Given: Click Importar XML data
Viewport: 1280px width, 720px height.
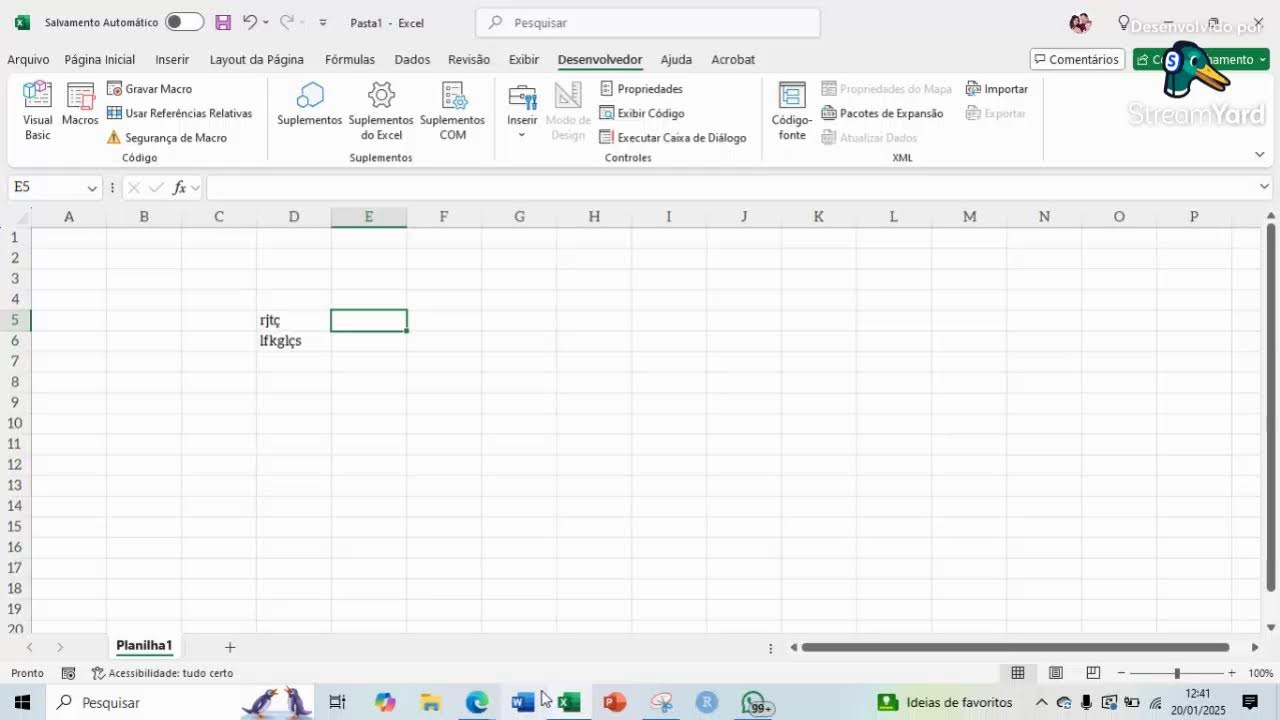Looking at the screenshot, I should 997,89.
